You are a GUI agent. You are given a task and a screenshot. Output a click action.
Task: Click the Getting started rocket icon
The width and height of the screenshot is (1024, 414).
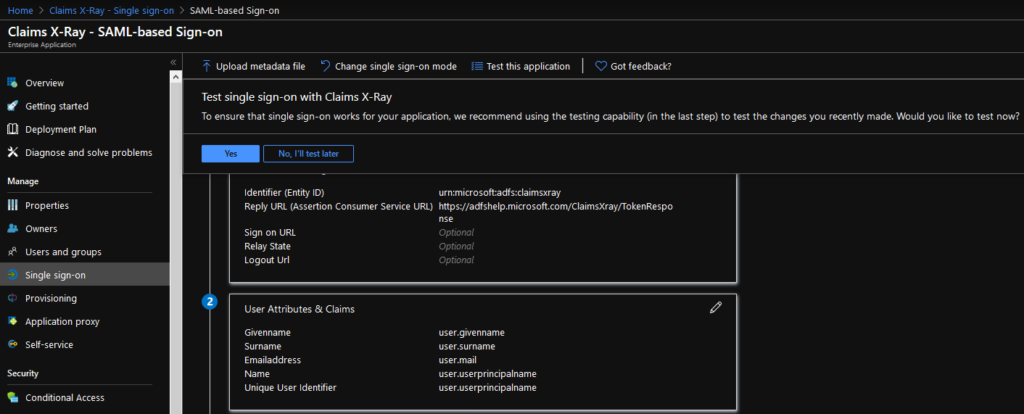[13, 106]
